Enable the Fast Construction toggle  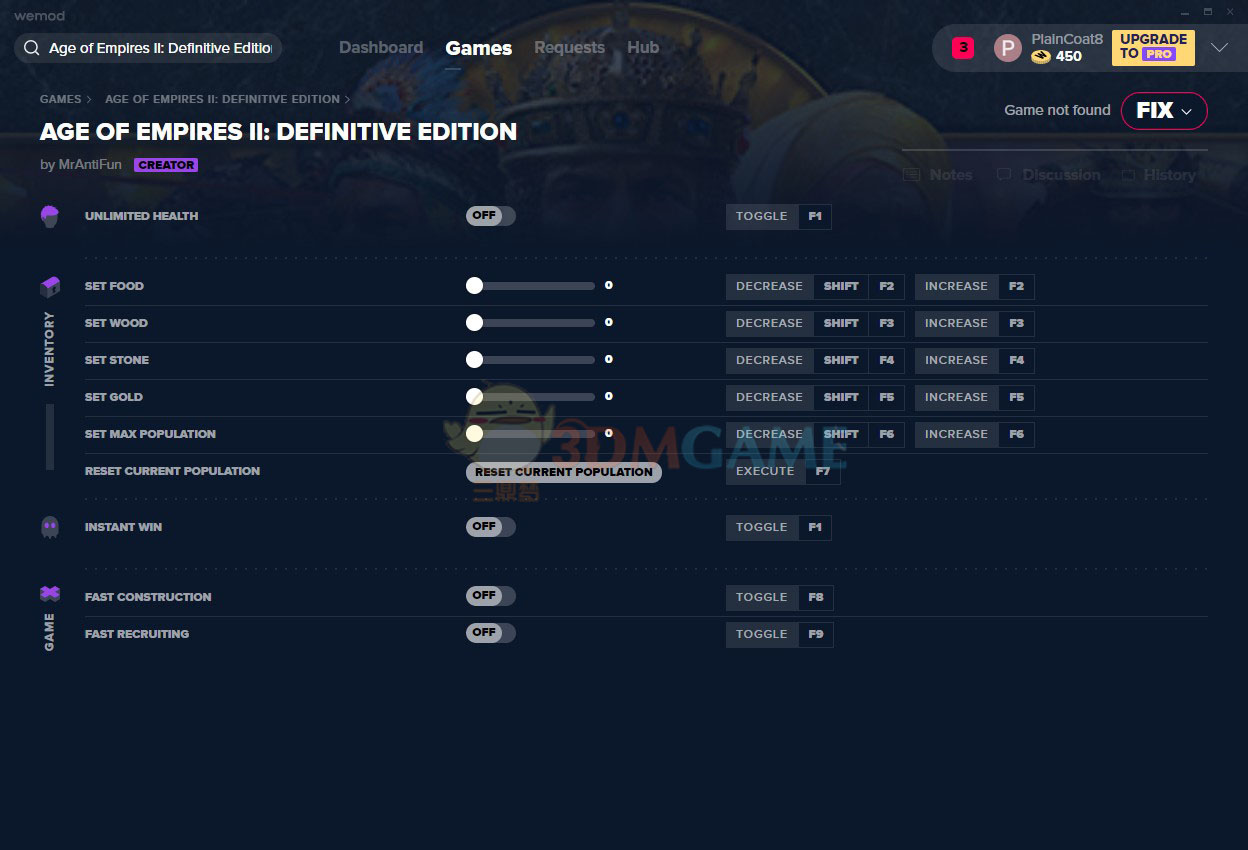point(490,596)
